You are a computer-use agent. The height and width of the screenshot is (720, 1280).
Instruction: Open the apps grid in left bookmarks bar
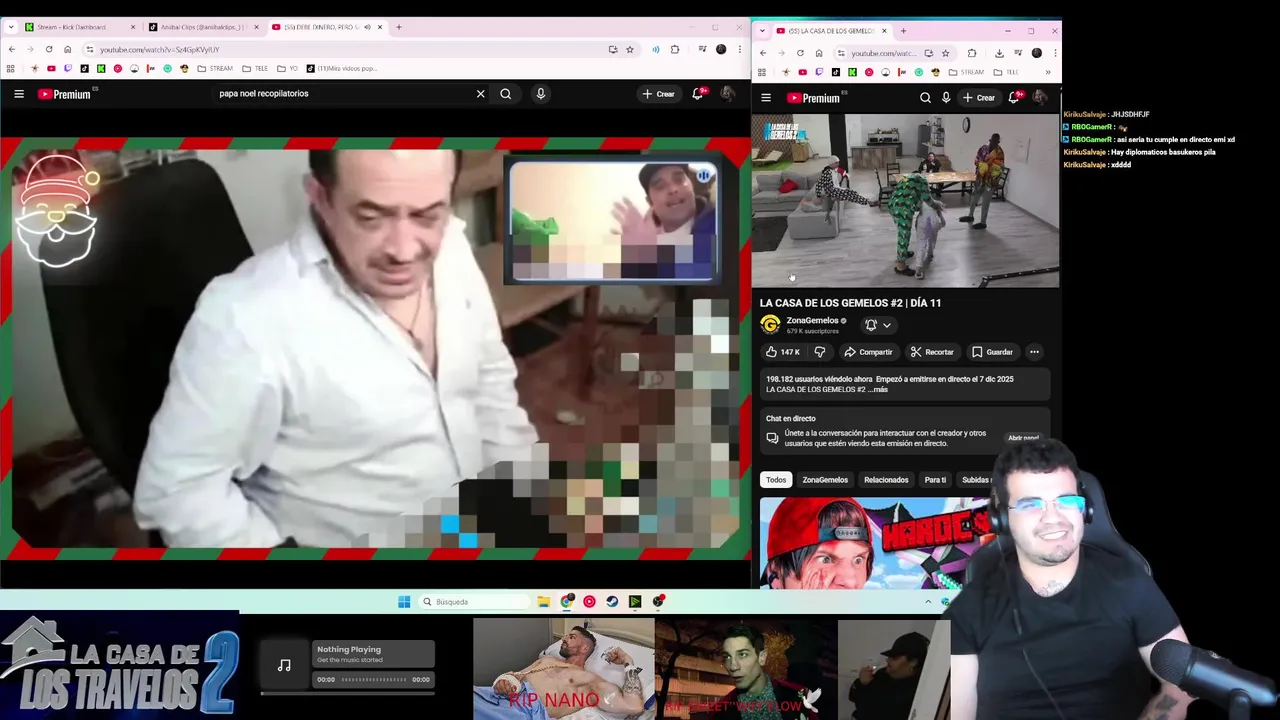10,69
